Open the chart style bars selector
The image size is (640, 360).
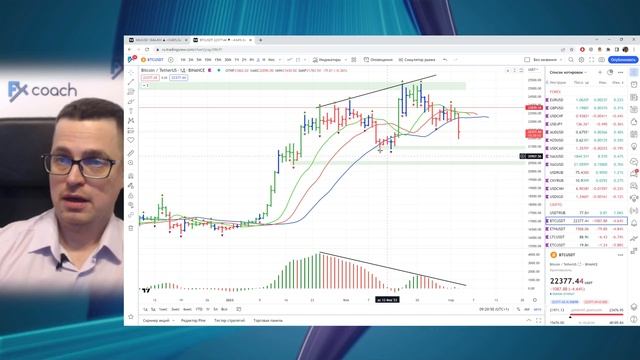coord(290,60)
